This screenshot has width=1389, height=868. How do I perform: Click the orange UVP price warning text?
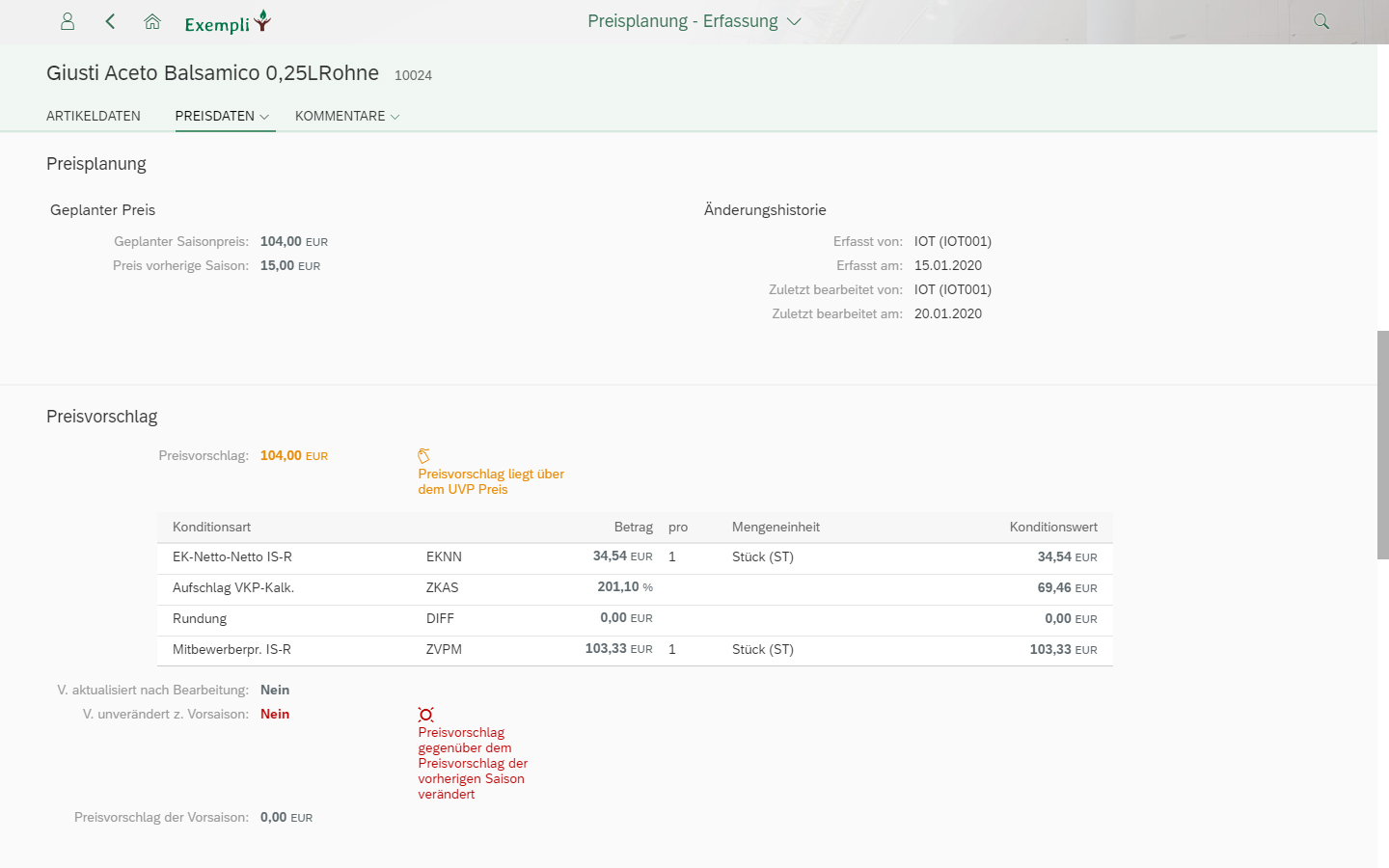tap(490, 481)
